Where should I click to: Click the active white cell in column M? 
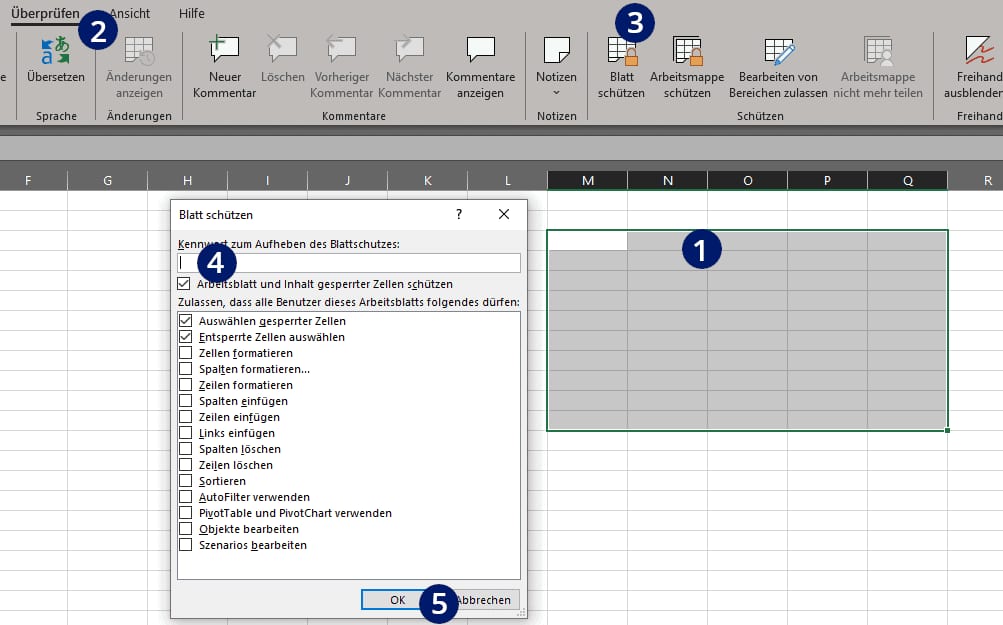point(587,241)
